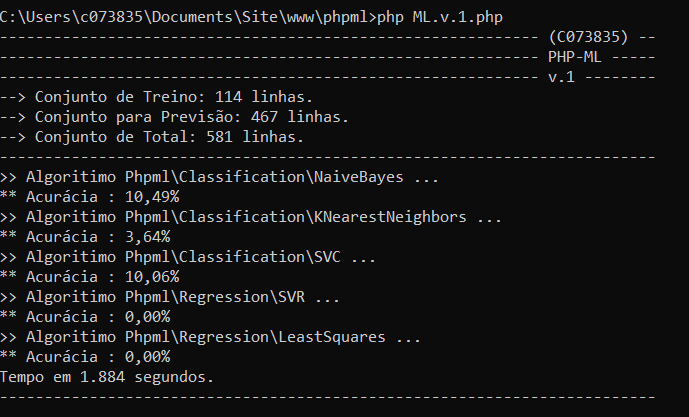Click the "Tempo em 1.884 segundos" line
Image resolution: width=689 pixels, height=417 pixels.
point(107,377)
